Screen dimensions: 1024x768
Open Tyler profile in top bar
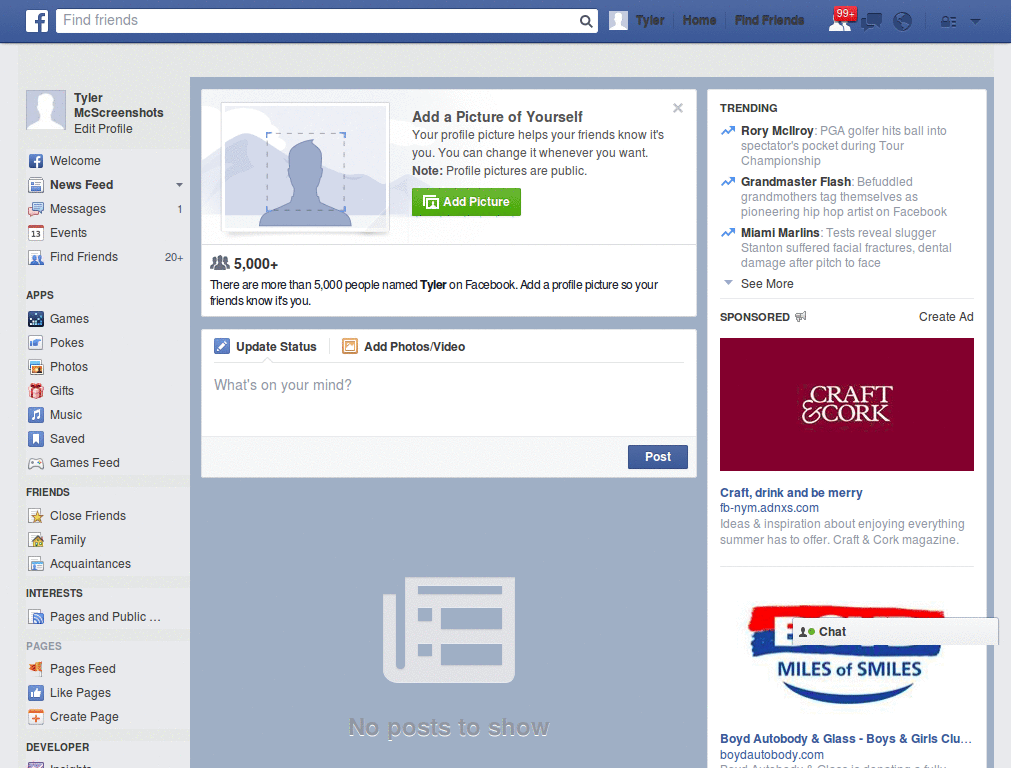pyautogui.click(x=637, y=20)
